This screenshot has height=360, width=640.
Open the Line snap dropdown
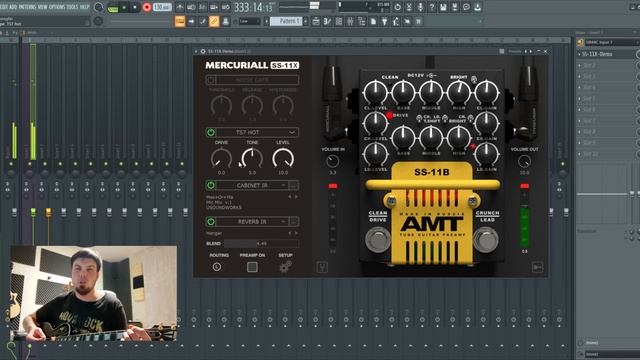point(249,21)
